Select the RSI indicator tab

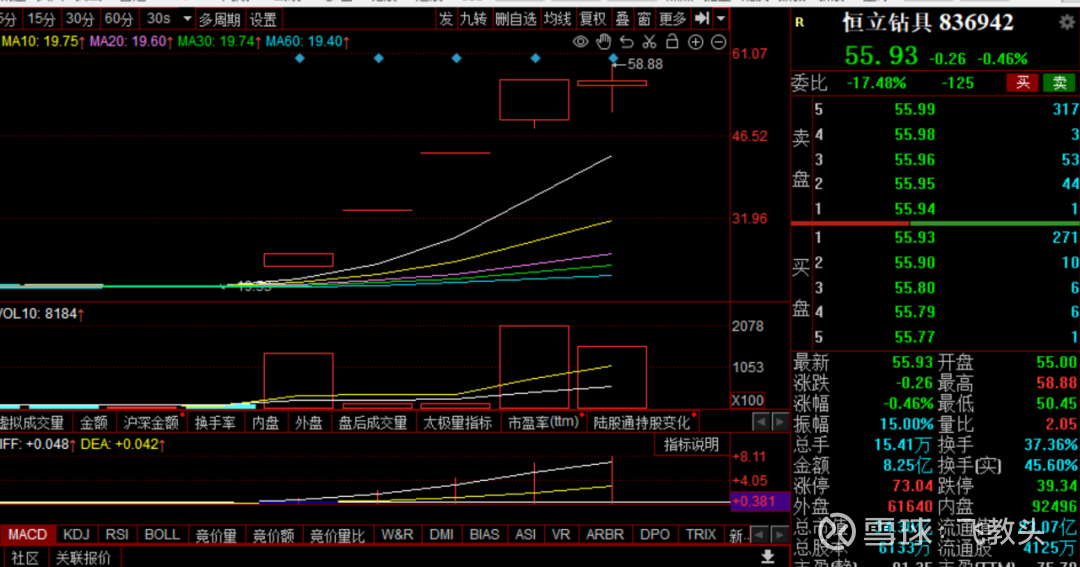click(x=117, y=535)
